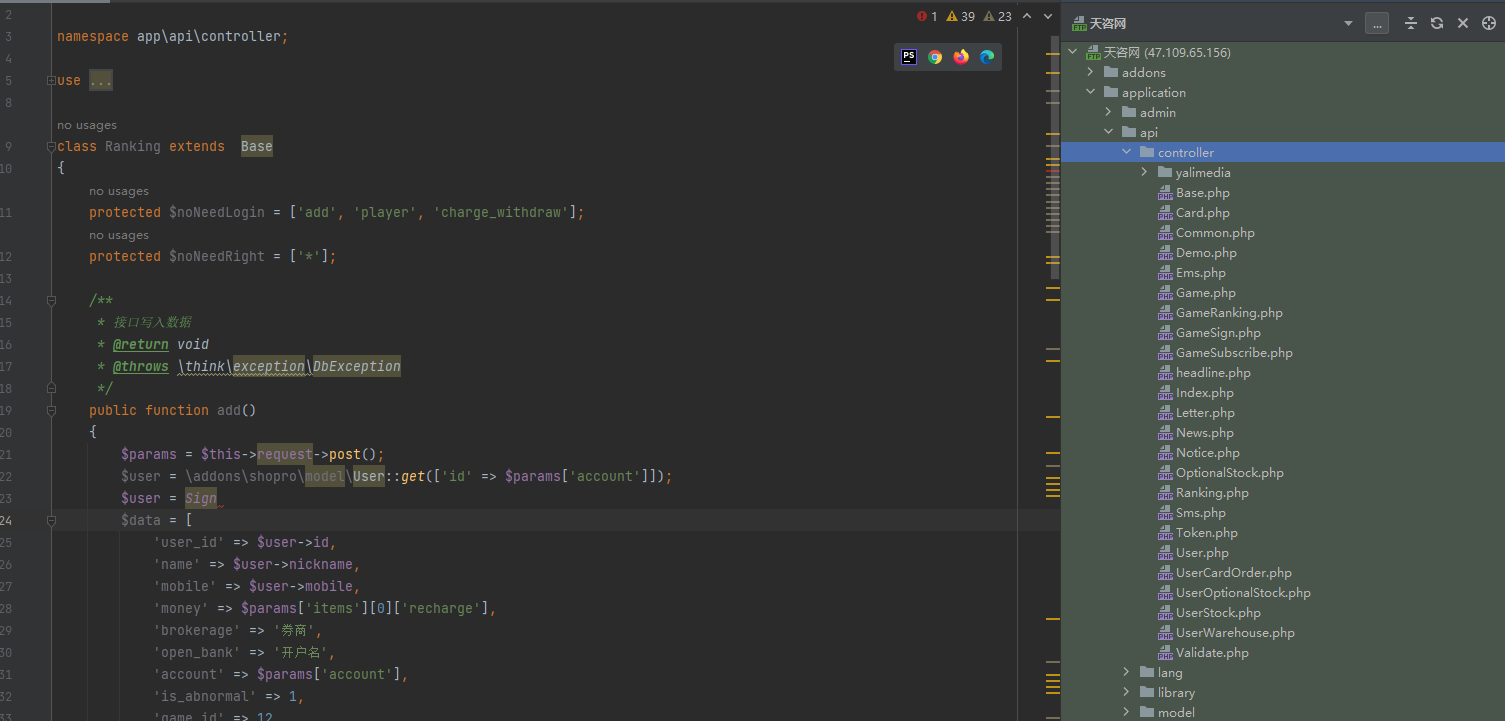The height and width of the screenshot is (721, 1505).
Task: Select Validate.php in the tree
Action: (1212, 652)
